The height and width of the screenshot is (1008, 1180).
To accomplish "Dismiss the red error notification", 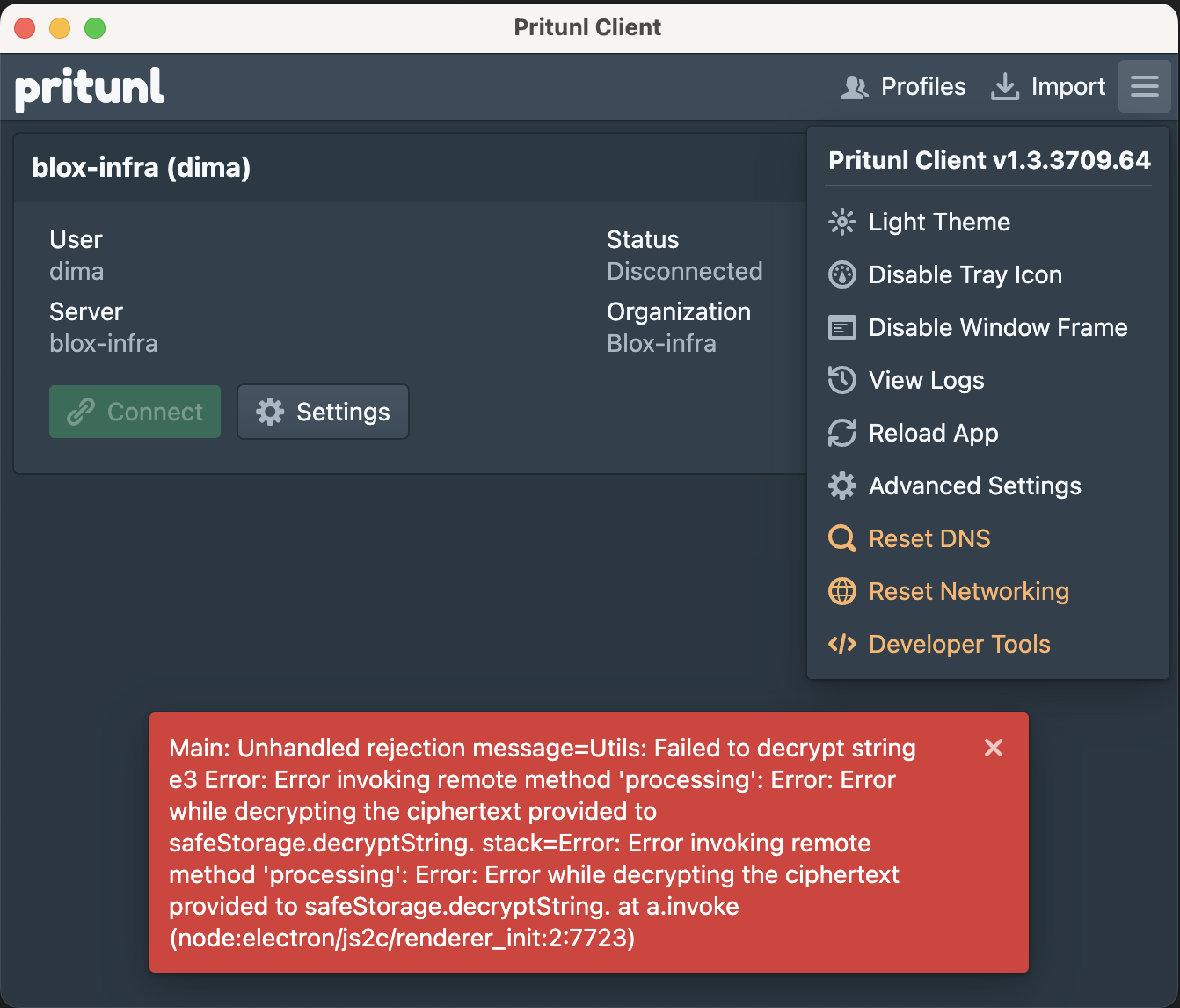I will 994,748.
